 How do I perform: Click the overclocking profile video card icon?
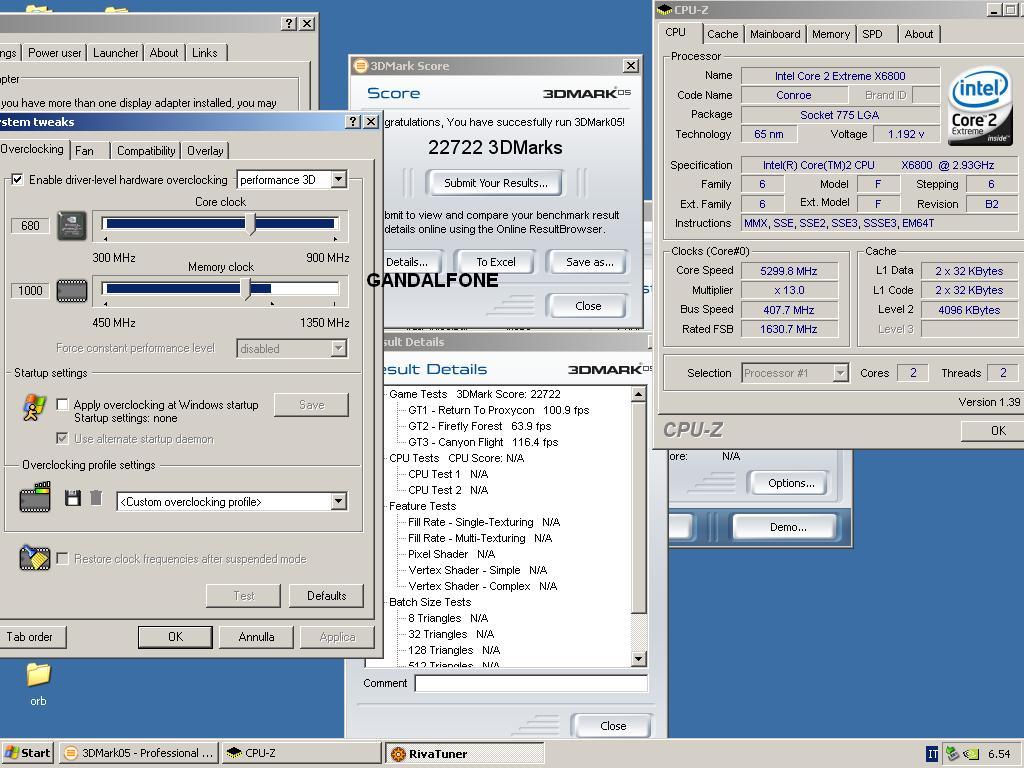point(35,498)
